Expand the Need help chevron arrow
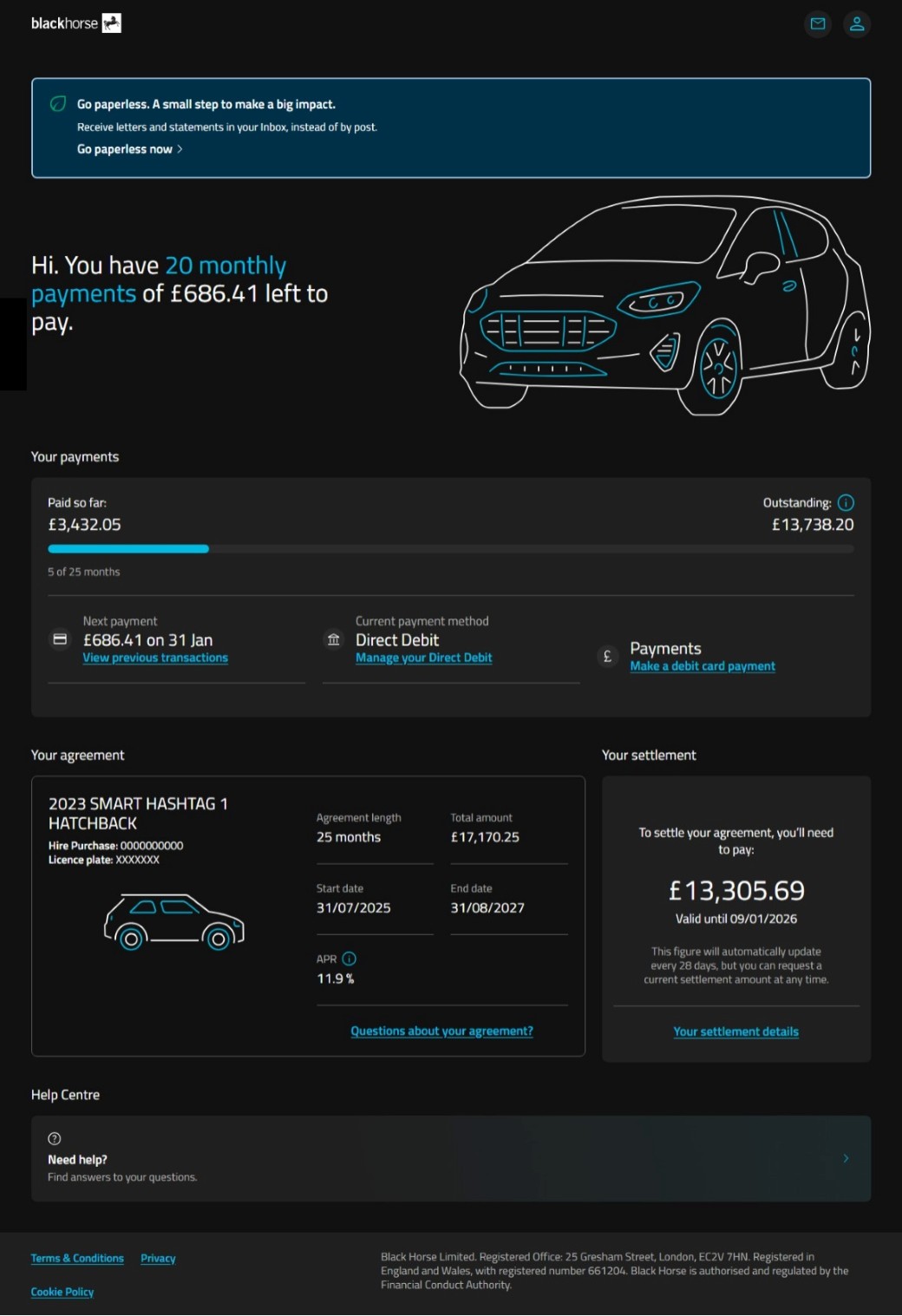This screenshot has width=902, height=1316. tap(846, 1159)
